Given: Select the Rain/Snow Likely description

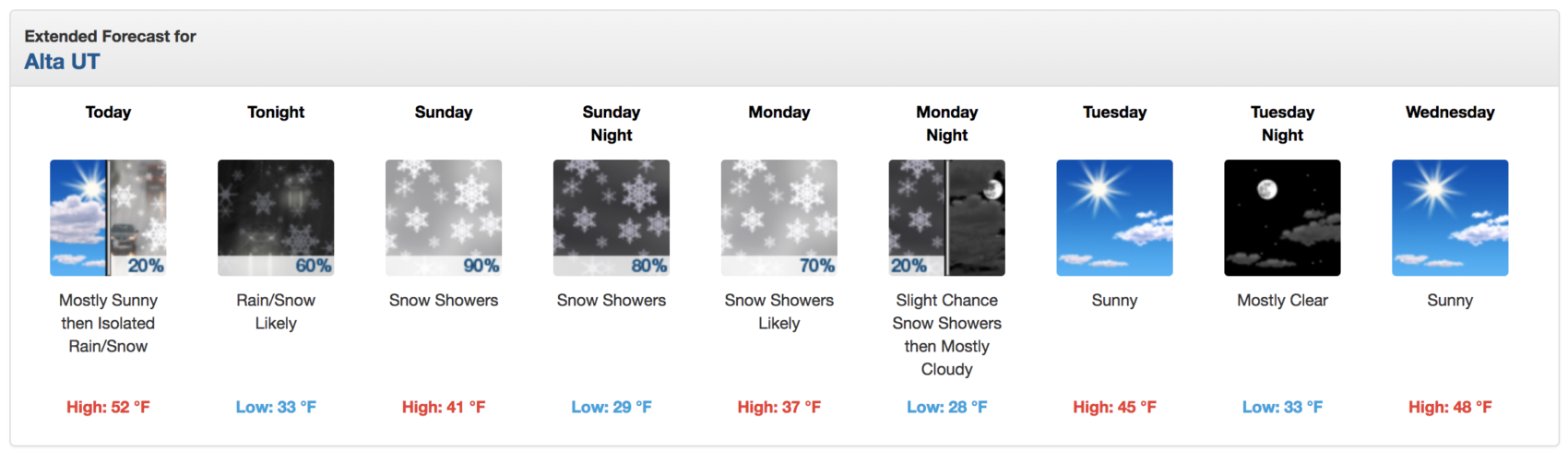Looking at the screenshot, I should click(x=276, y=312).
